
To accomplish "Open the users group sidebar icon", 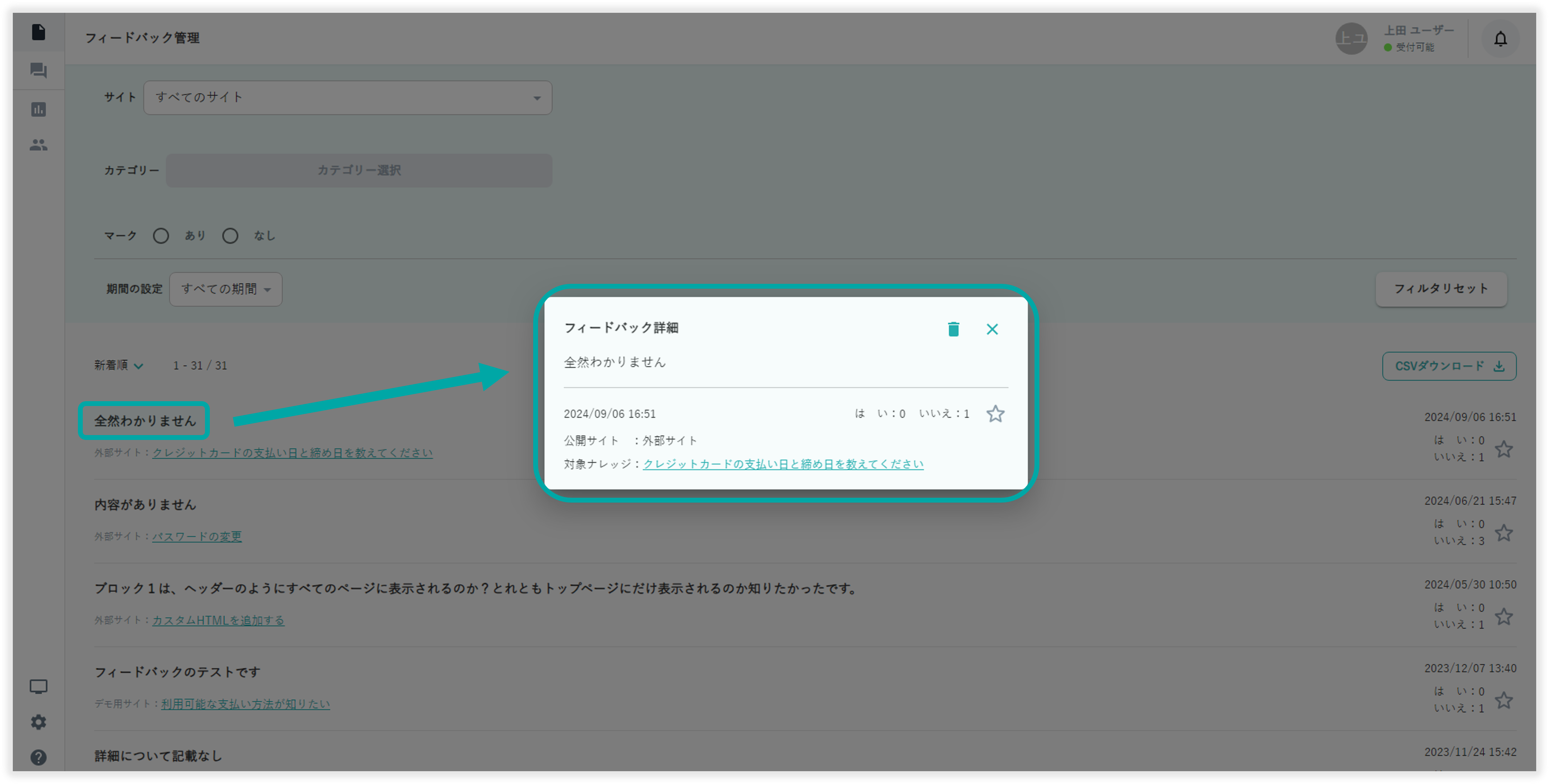I will 38,145.
